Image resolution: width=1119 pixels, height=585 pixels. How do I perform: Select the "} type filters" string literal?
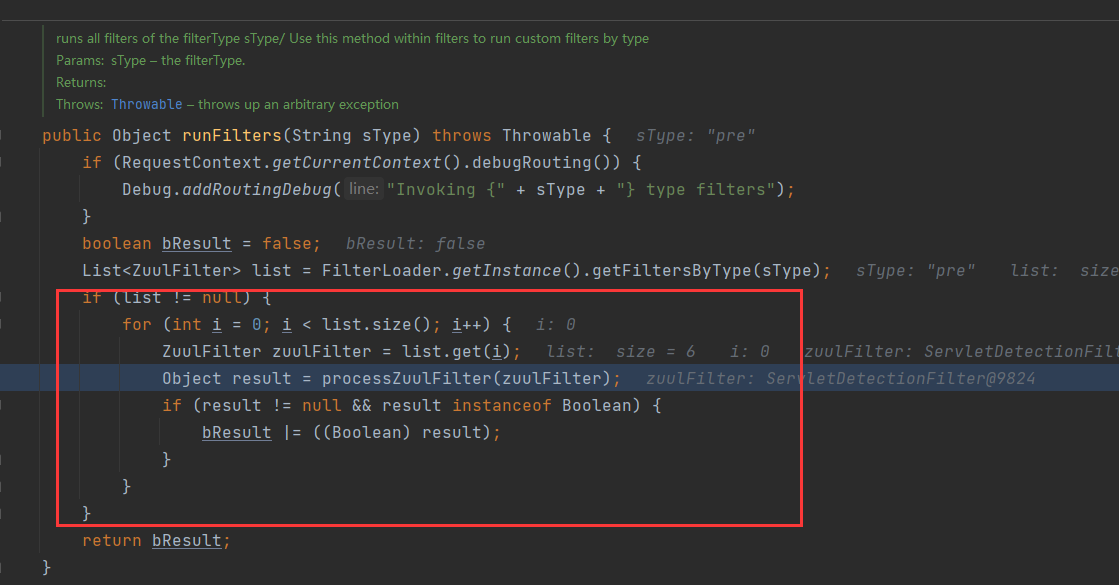click(696, 190)
